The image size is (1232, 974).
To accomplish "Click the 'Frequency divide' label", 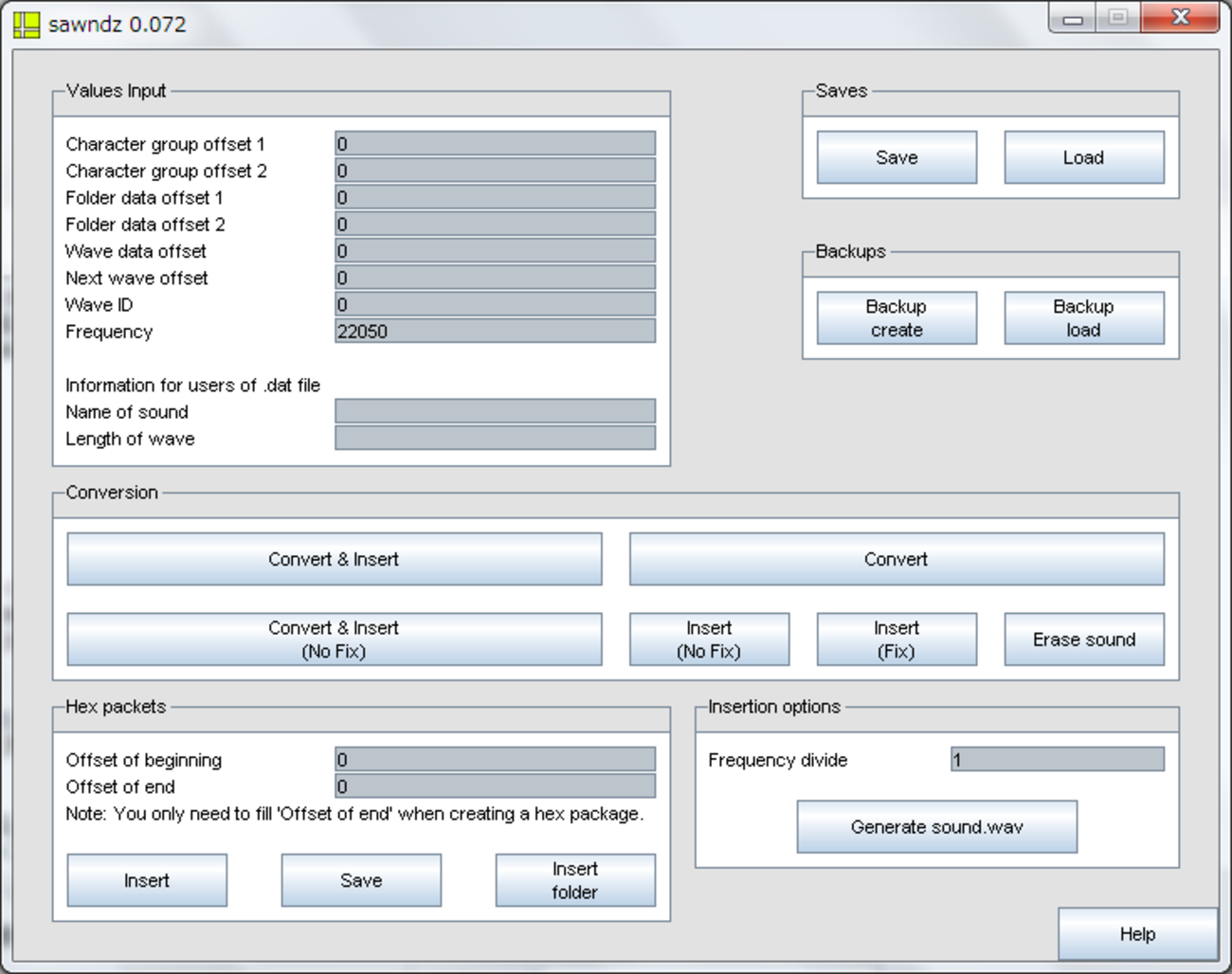I will (x=777, y=760).
